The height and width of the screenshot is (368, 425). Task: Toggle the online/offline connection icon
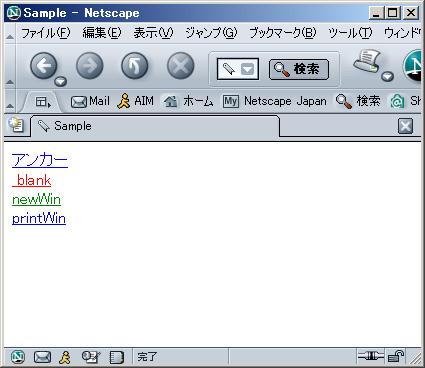pos(370,357)
